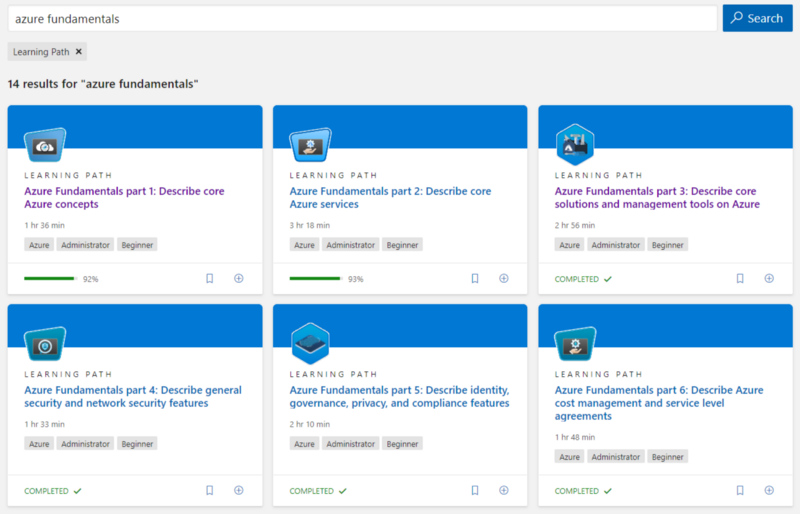Screen dimensions: 800x514
Task: Click the Administrator tag on part 4 card
Action: [85, 444]
